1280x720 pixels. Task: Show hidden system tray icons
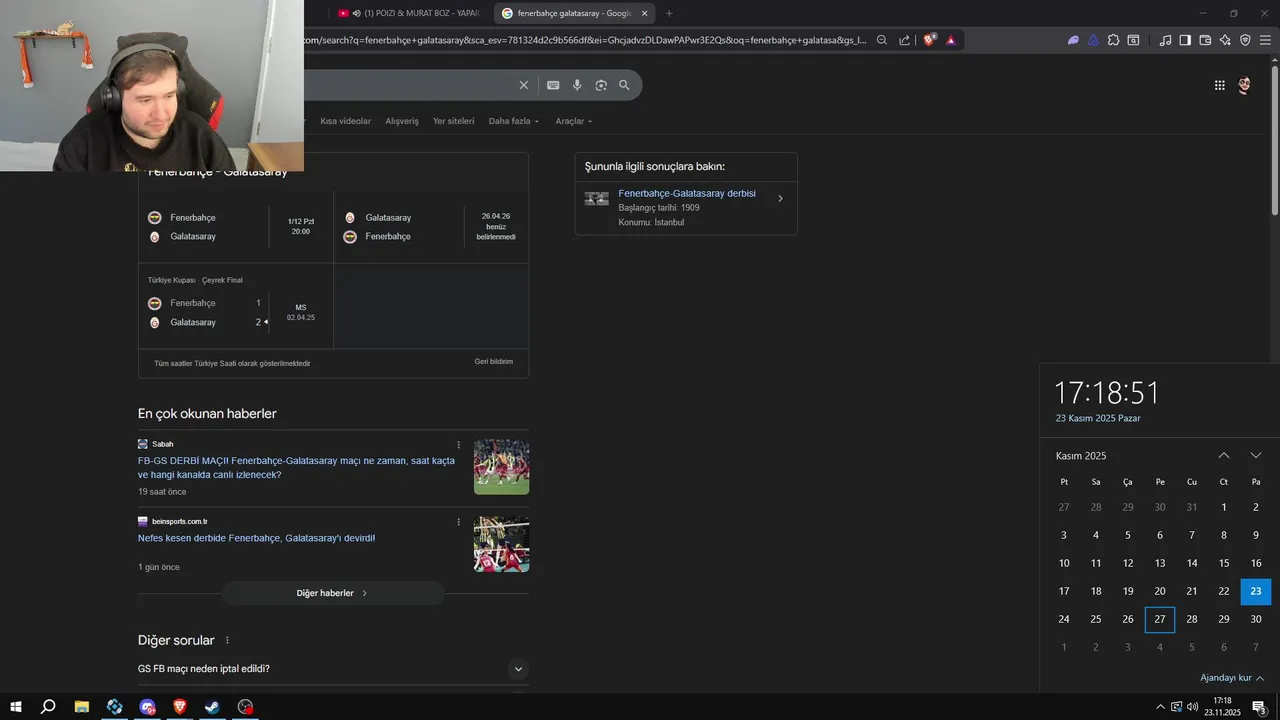click(x=1160, y=707)
